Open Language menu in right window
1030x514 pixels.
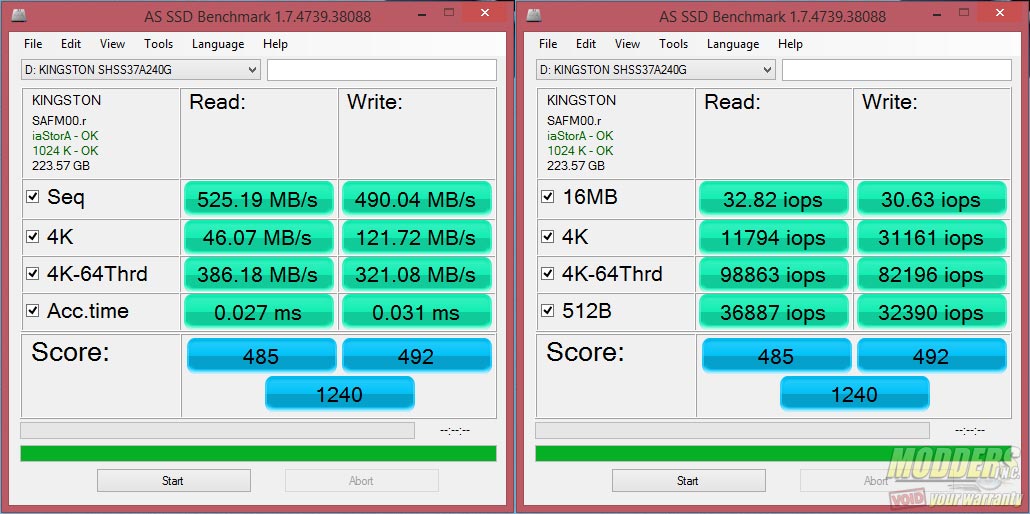[733, 44]
